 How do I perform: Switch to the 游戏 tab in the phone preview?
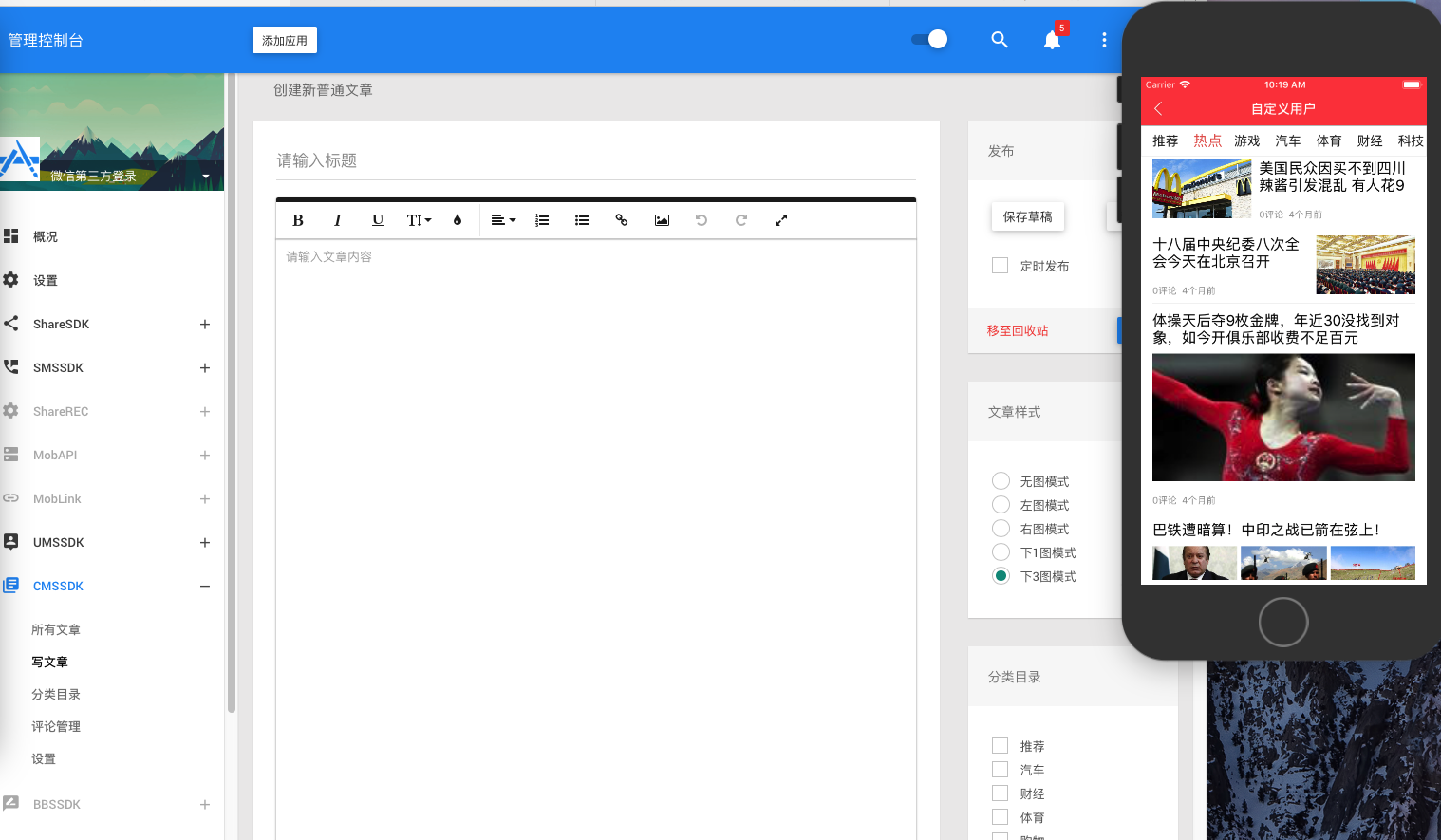click(x=1246, y=140)
